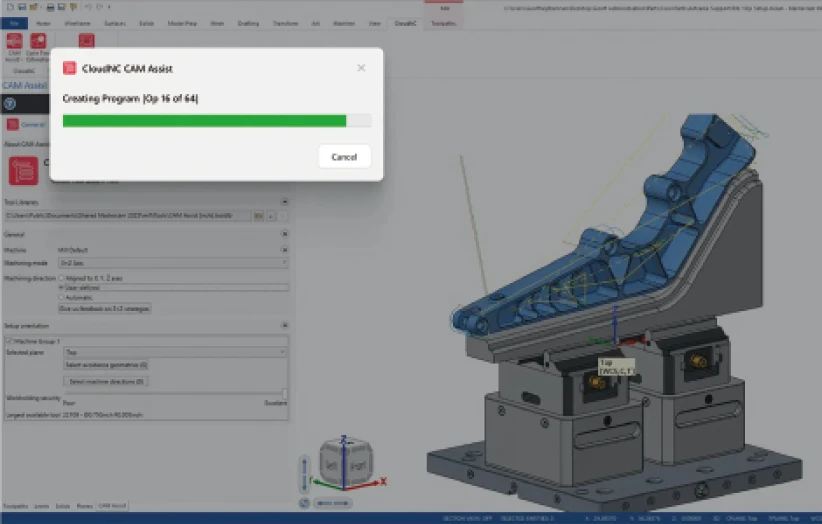Screen dimensions: 822x524
Task: Open the Machining mode dropdown
Action: coord(173,262)
